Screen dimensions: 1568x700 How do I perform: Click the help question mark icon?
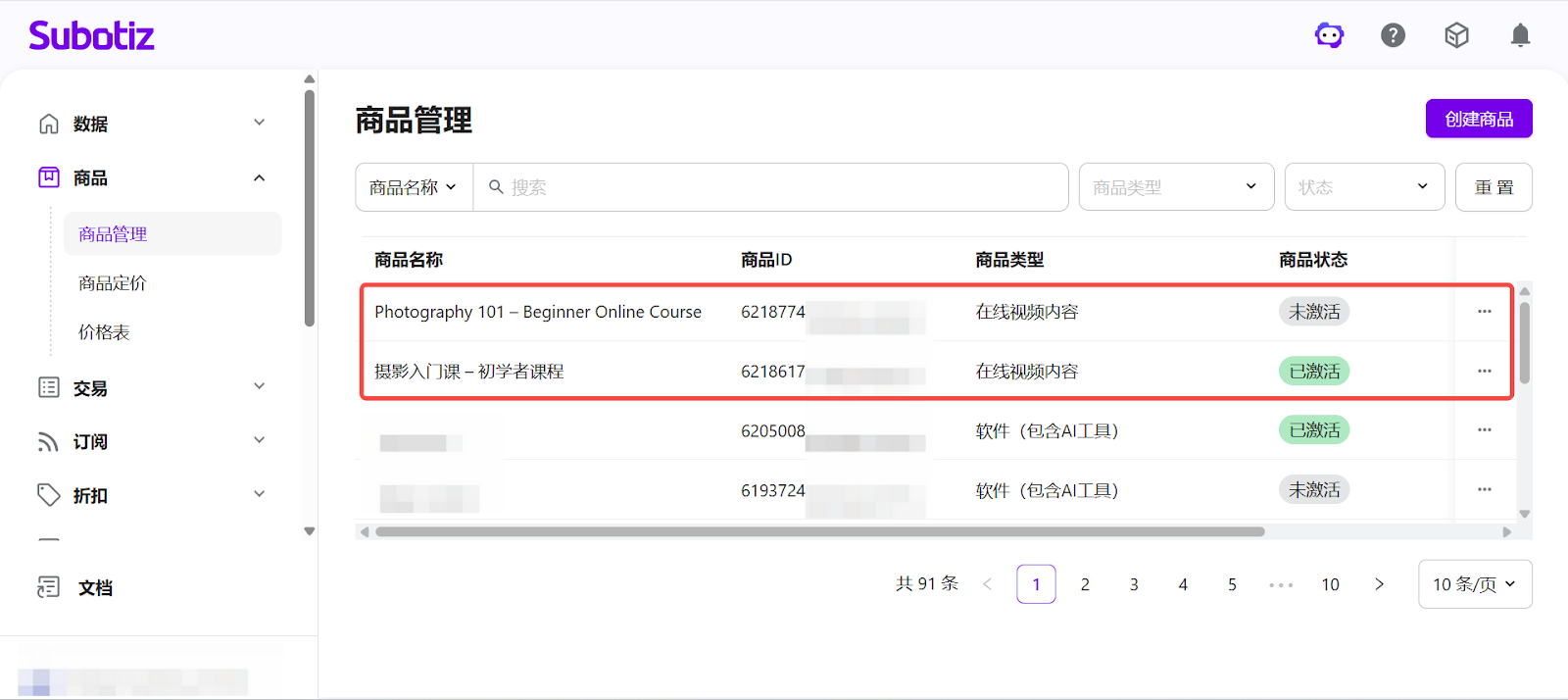1393,36
